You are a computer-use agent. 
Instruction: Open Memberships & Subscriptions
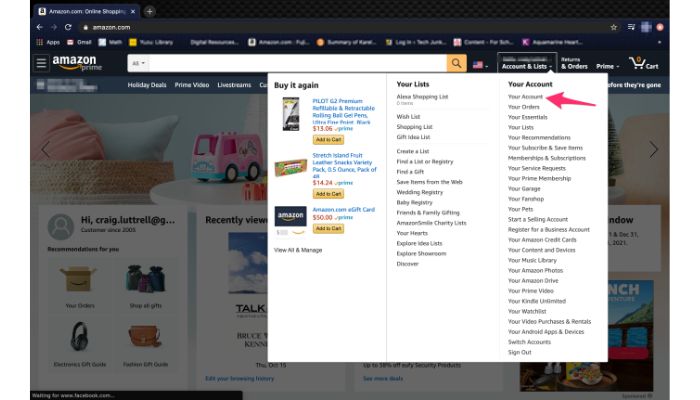(546, 158)
